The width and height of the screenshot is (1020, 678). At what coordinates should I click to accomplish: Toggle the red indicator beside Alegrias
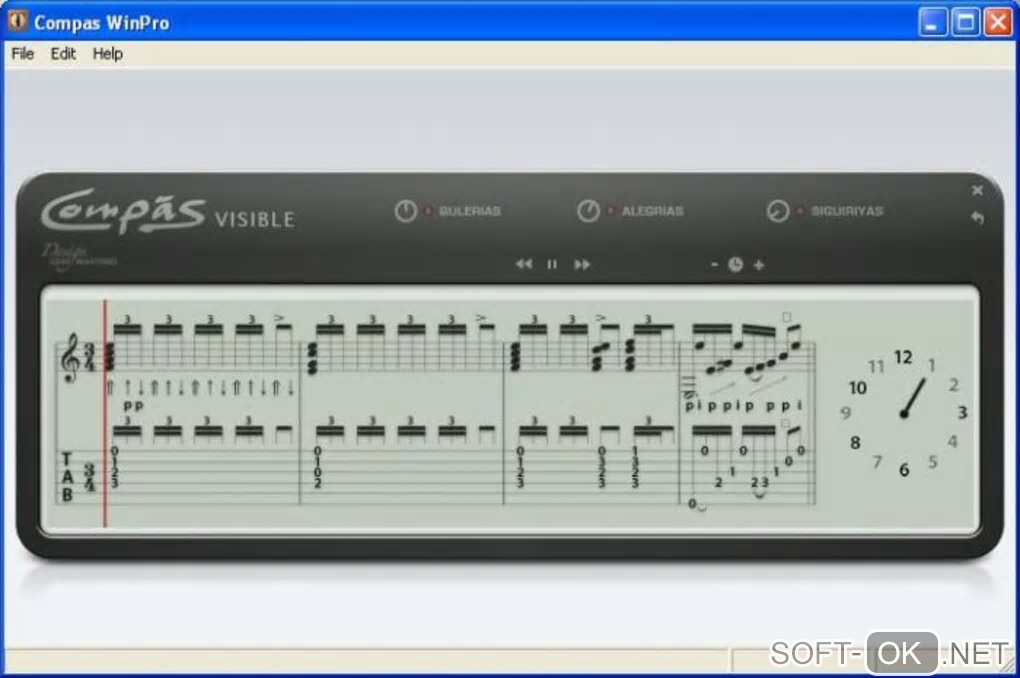(610, 211)
